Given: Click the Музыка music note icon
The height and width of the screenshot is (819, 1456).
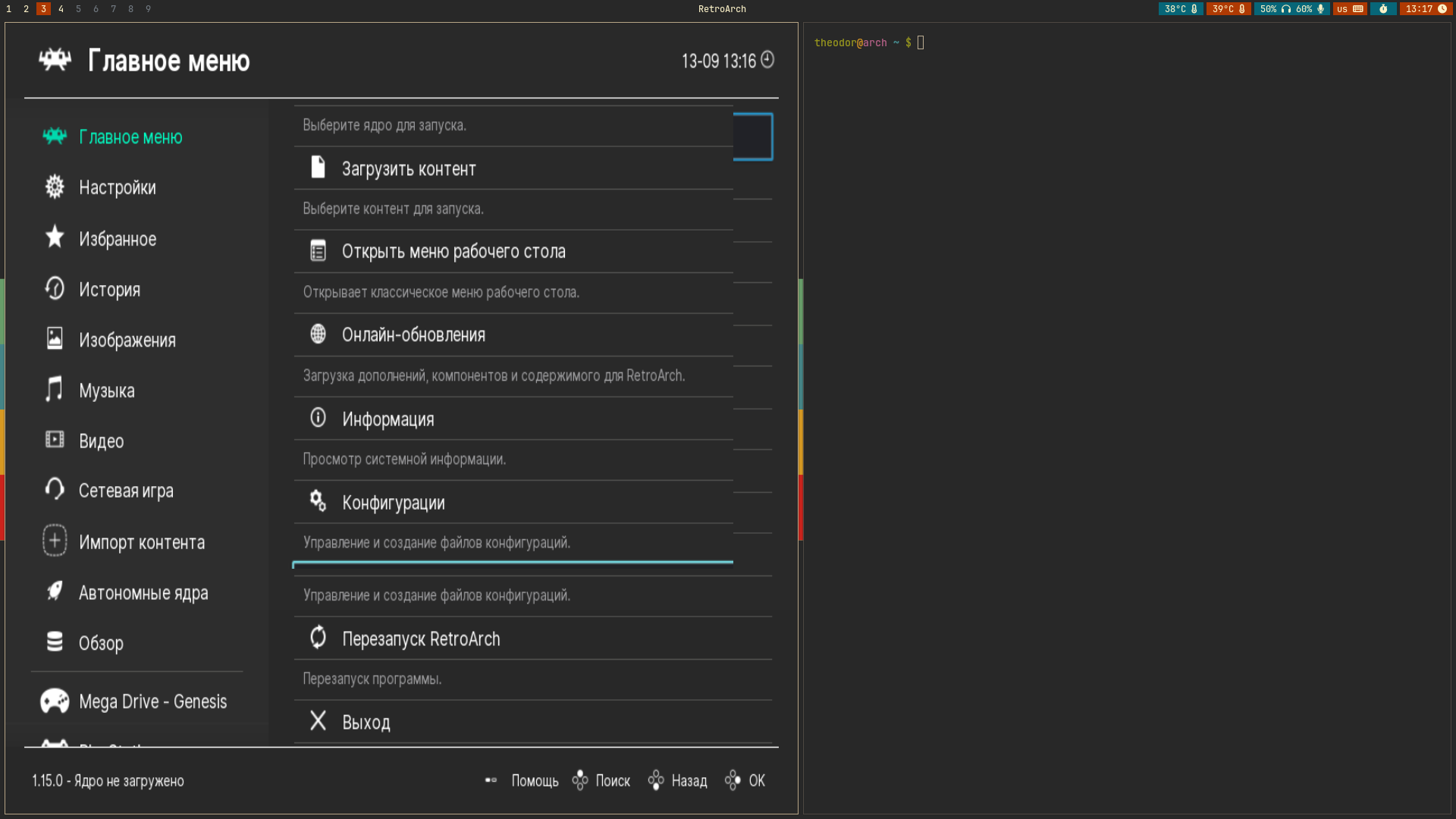Looking at the screenshot, I should 55,390.
